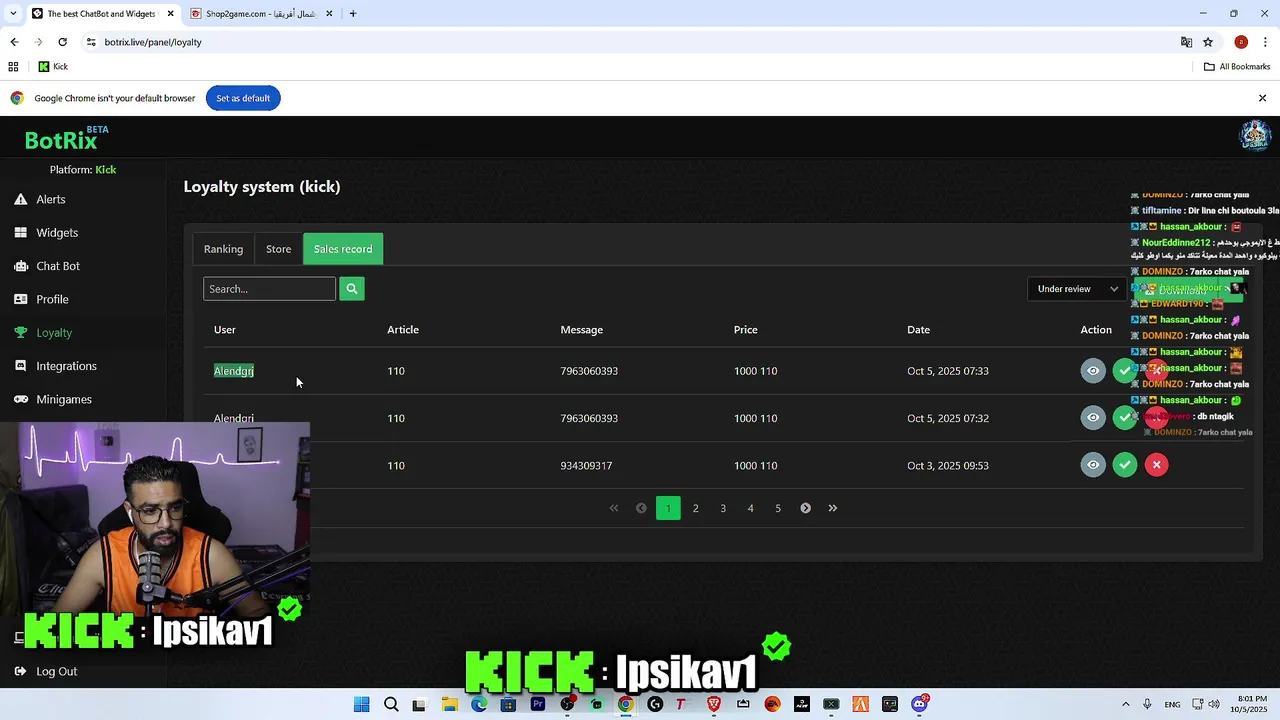Viewport: 1280px width, 720px height.
Task: Open the All Bookmarks folder
Action: coord(1237,67)
